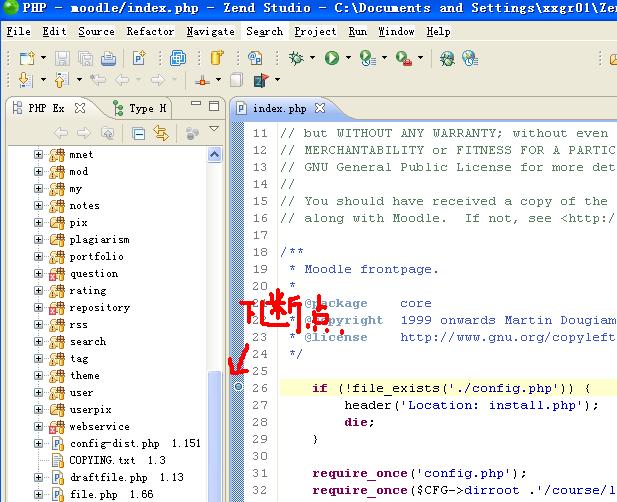Viewport: 617px width, 502px height.
Task: Maximize the PHP Explorer panel
Action: pos(214,106)
